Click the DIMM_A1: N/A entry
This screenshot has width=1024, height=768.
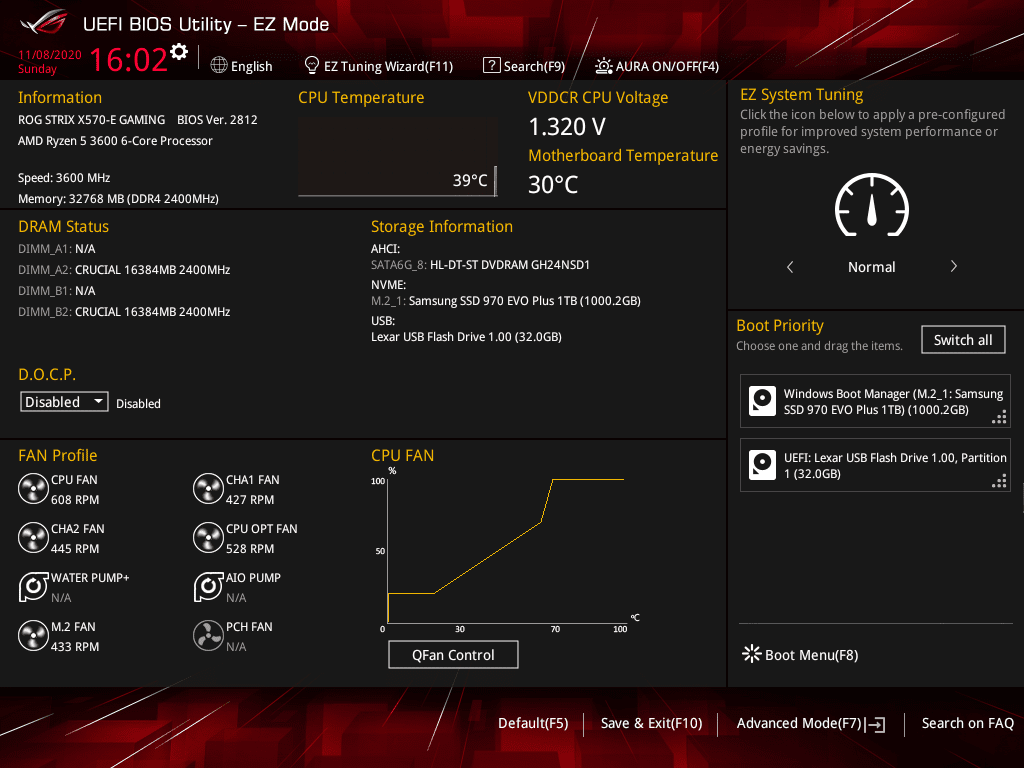pos(57,249)
